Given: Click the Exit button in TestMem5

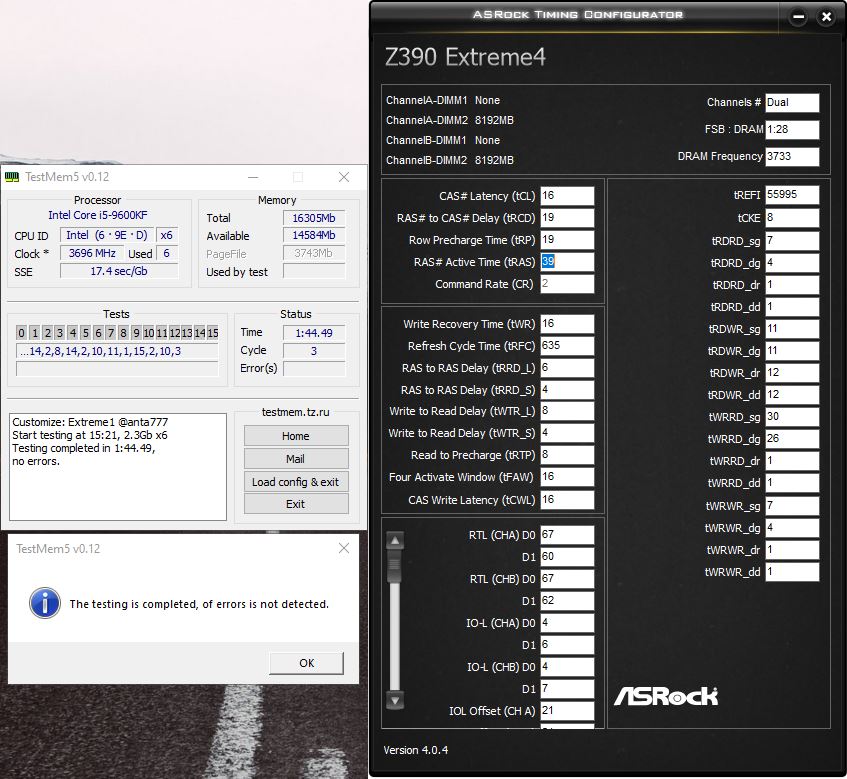Looking at the screenshot, I should click(296, 504).
